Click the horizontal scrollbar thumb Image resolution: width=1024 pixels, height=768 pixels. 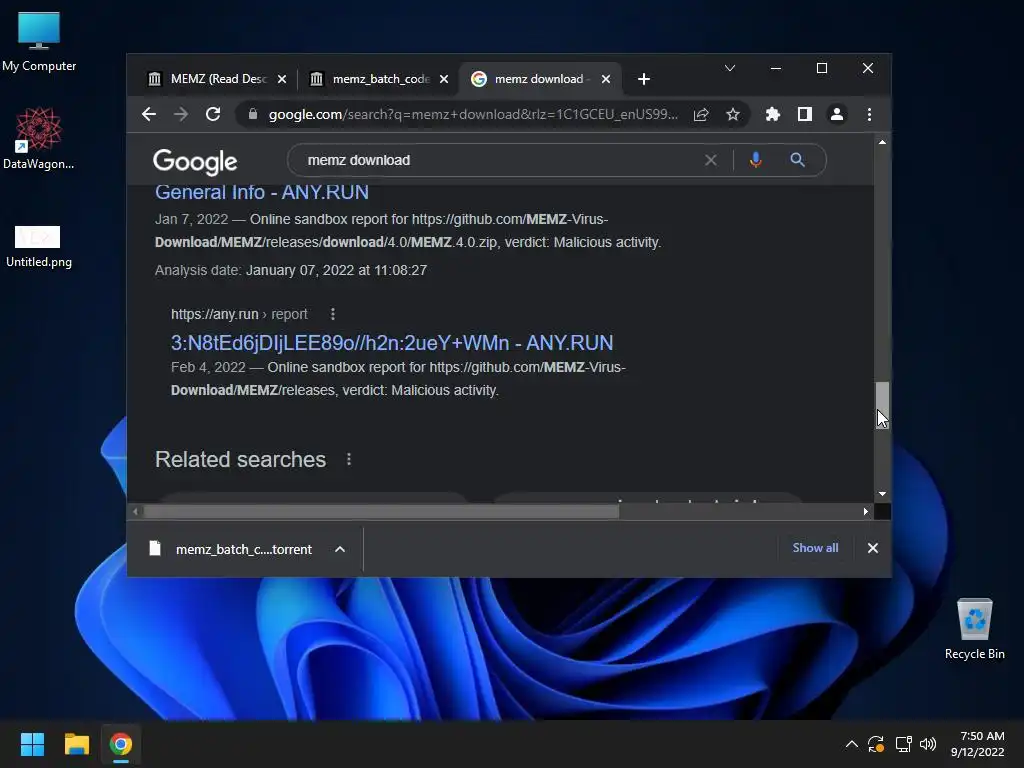point(381,511)
